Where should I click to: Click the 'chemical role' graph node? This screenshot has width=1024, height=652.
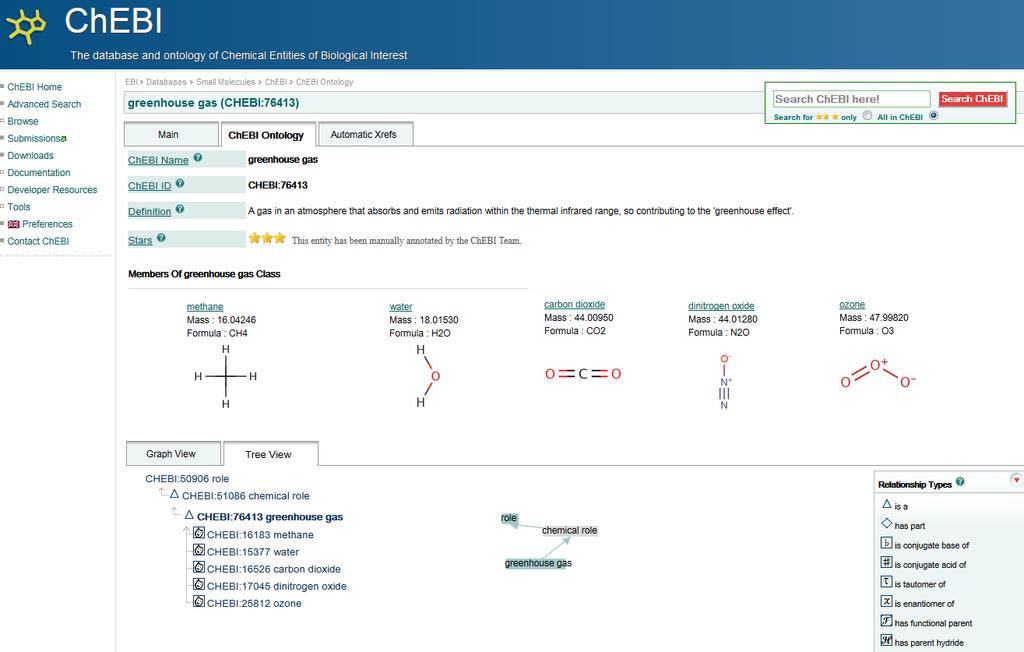569,530
